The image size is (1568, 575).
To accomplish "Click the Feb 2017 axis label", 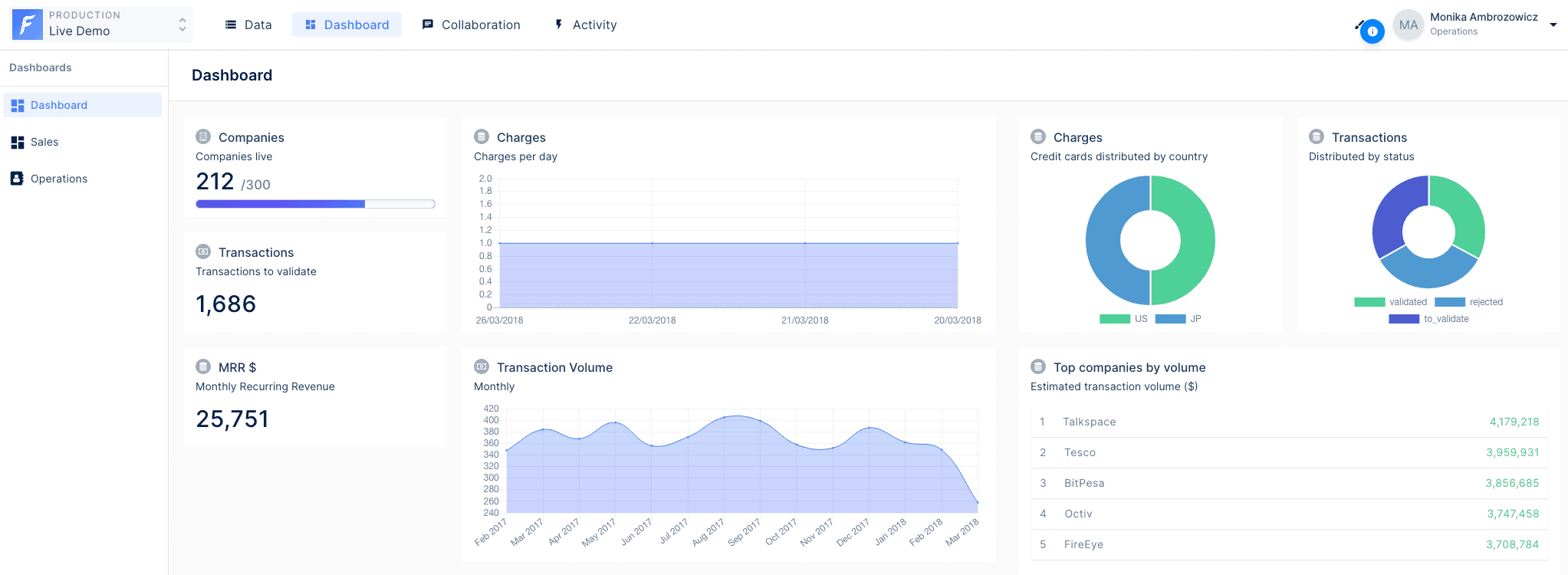I will pos(491,532).
